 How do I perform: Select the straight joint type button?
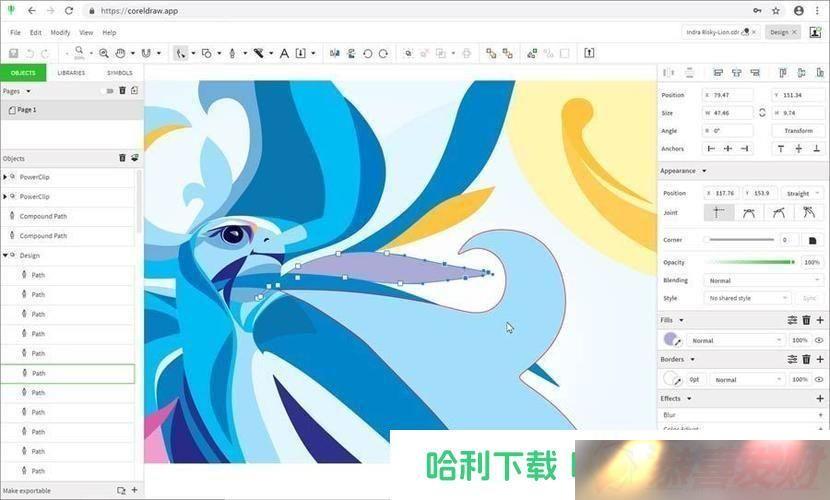click(719, 213)
